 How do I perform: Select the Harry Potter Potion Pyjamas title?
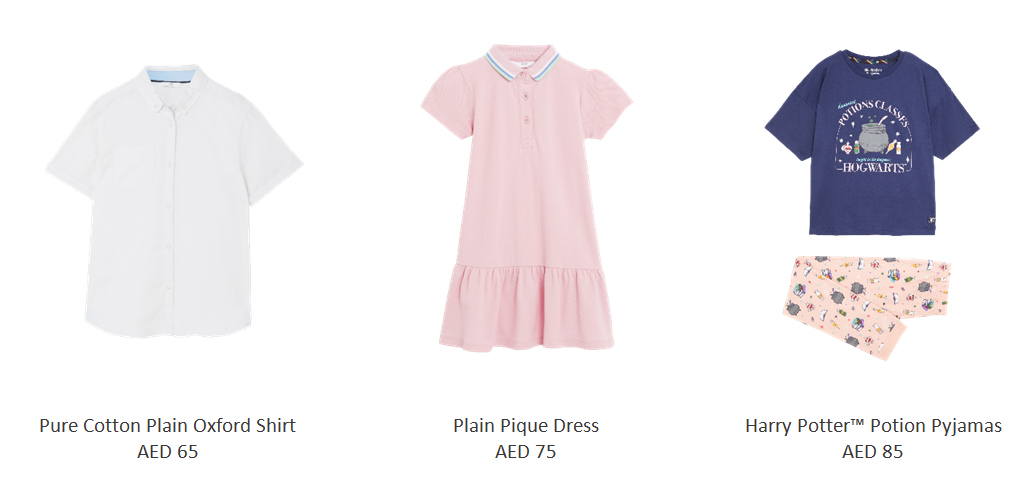coord(873,425)
